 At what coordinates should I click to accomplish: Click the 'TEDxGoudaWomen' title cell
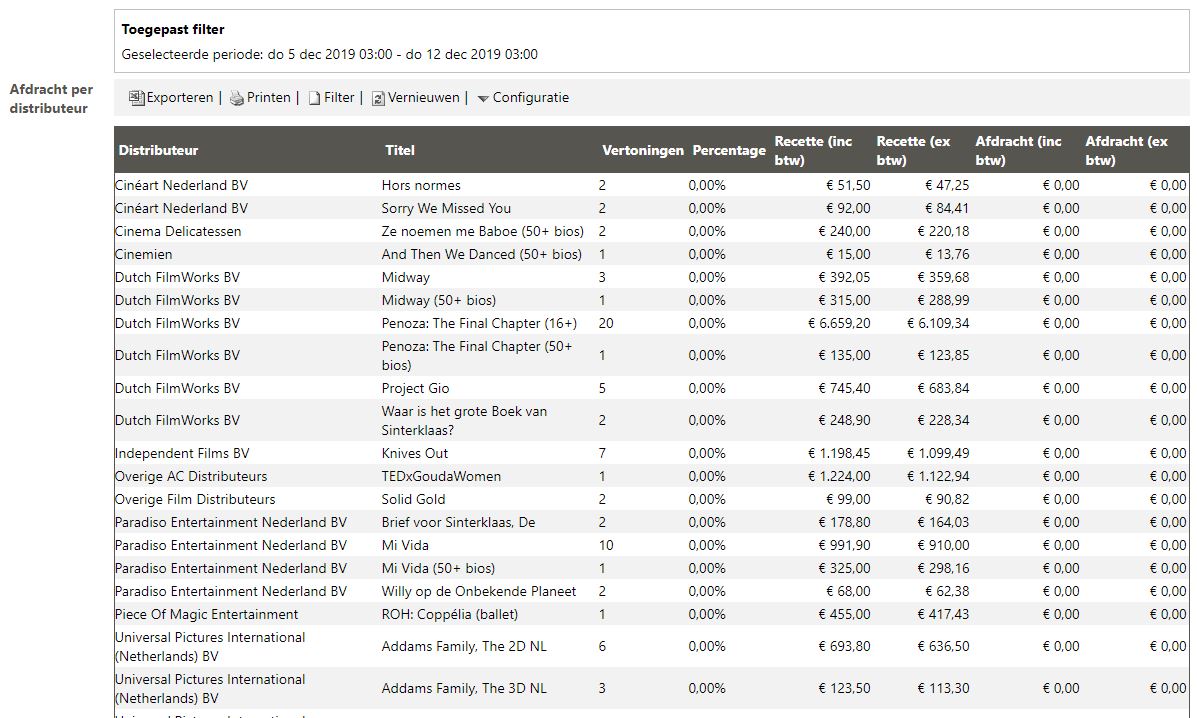click(x=441, y=476)
